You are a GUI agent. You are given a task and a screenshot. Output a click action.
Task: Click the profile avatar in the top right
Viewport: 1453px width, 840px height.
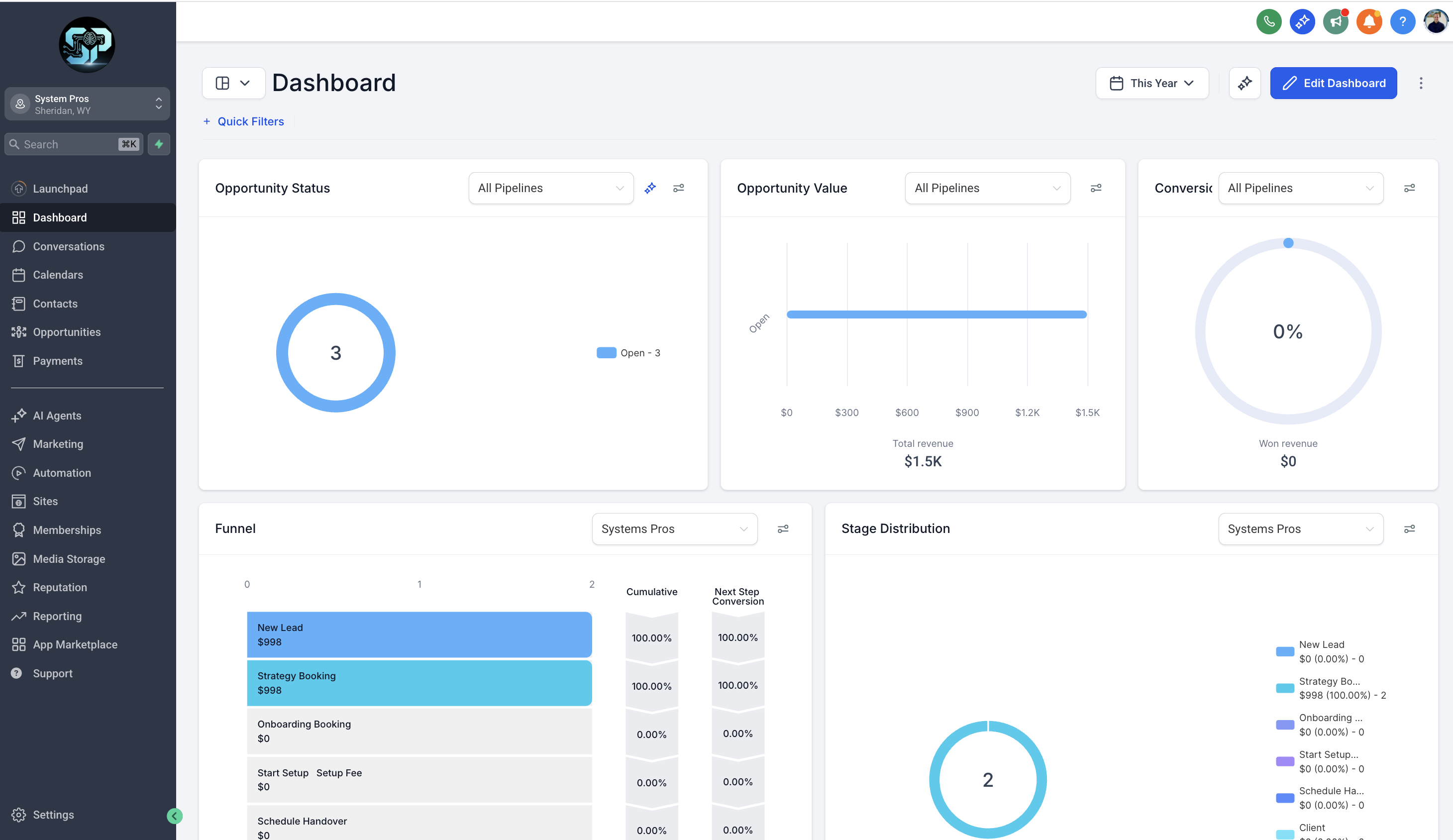[x=1435, y=21]
